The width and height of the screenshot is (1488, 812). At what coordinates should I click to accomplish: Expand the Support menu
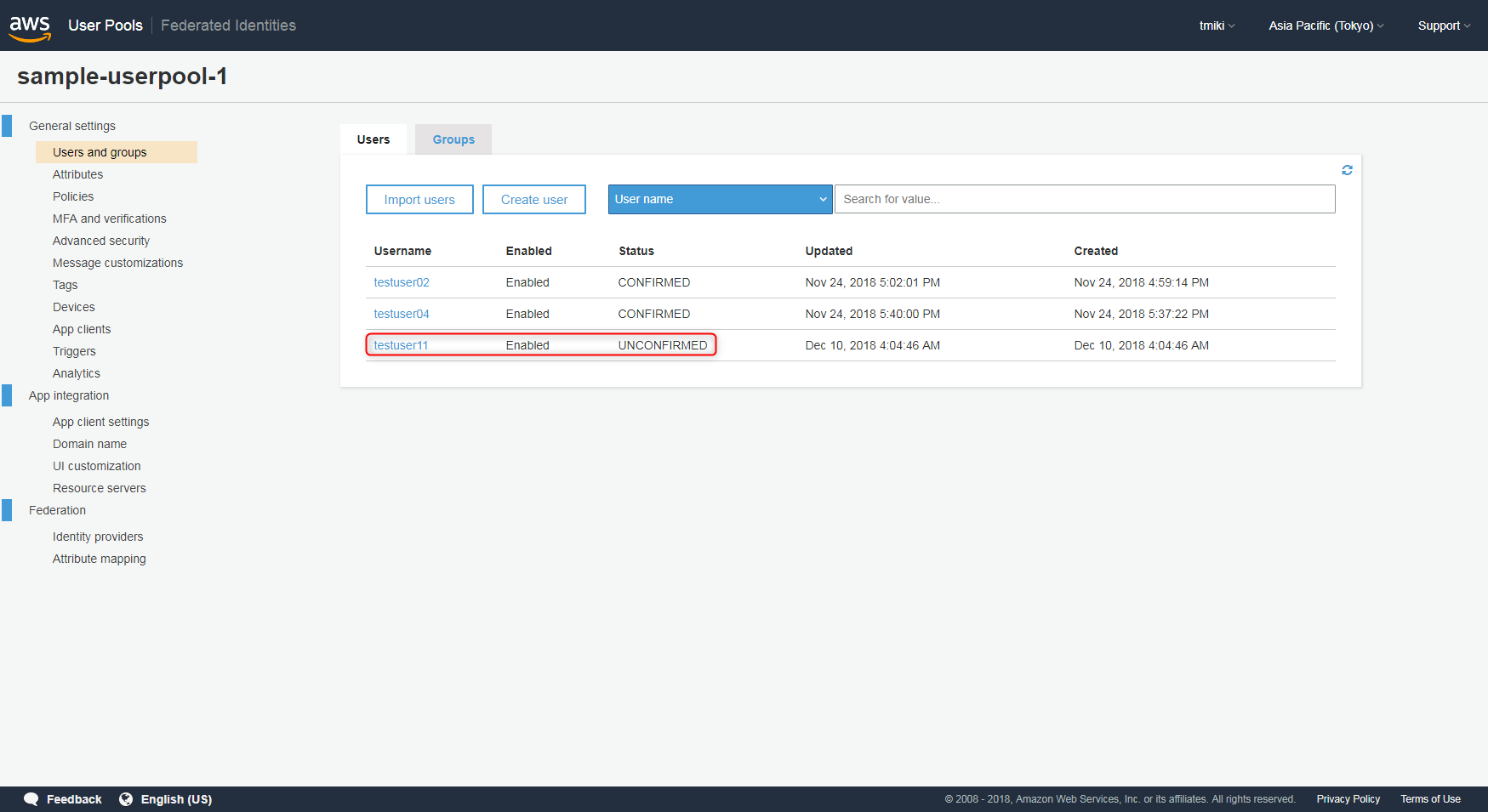pos(1443,26)
